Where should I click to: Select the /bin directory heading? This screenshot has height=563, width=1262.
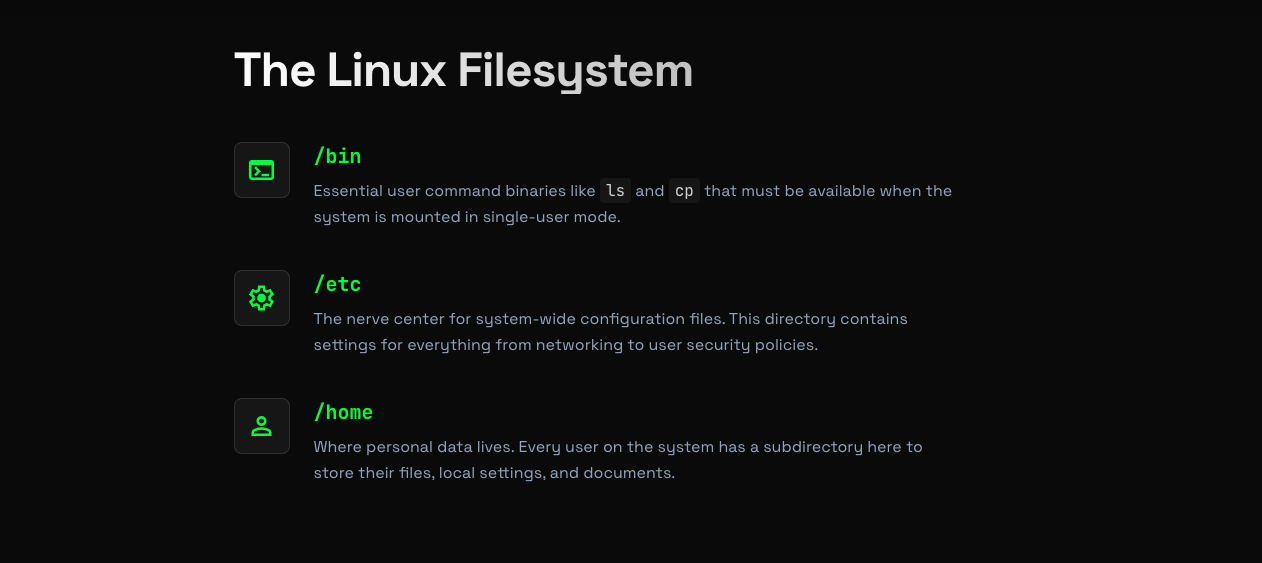337,156
